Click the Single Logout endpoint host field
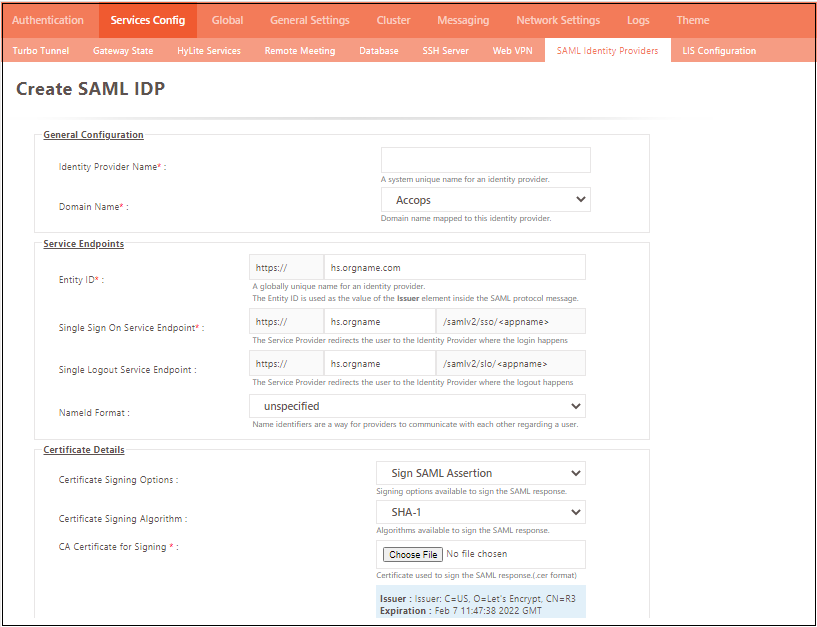Screen dimensions: 817x627 [x=379, y=364]
